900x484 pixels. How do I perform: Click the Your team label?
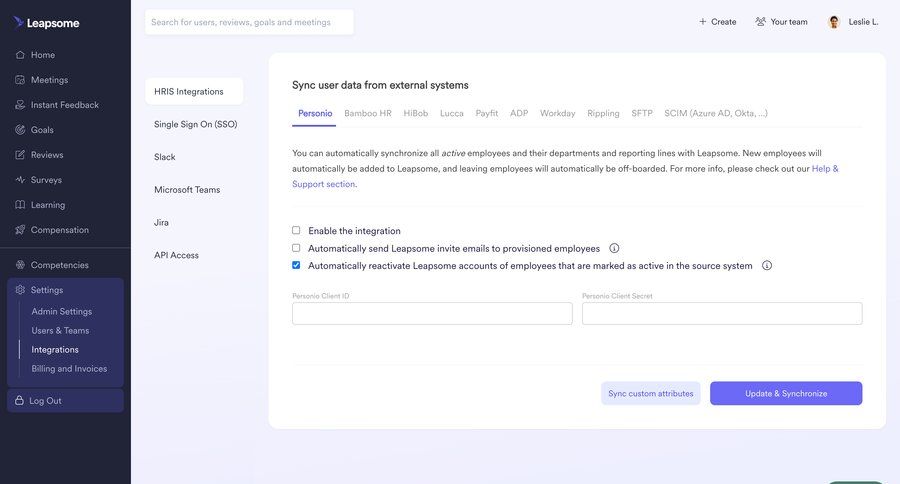[789, 22]
